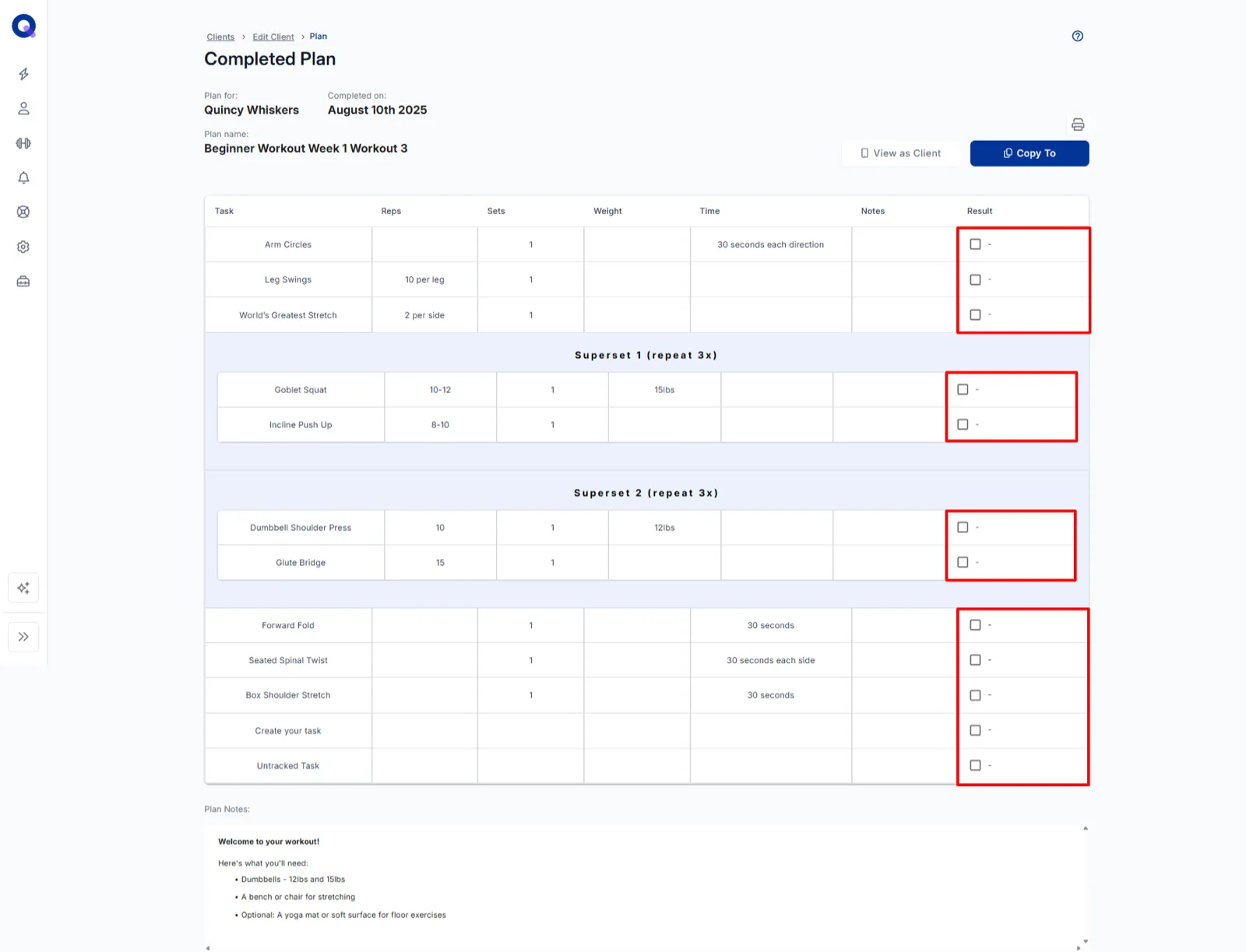This screenshot has width=1246, height=952.
Task: Click the Superset 1 (repeat 3x) heading
Action: [646, 355]
